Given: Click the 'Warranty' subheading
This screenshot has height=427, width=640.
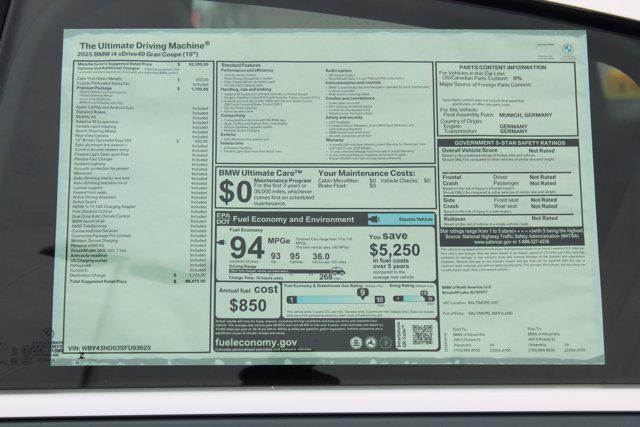Looking at the screenshot, I should (335, 140).
